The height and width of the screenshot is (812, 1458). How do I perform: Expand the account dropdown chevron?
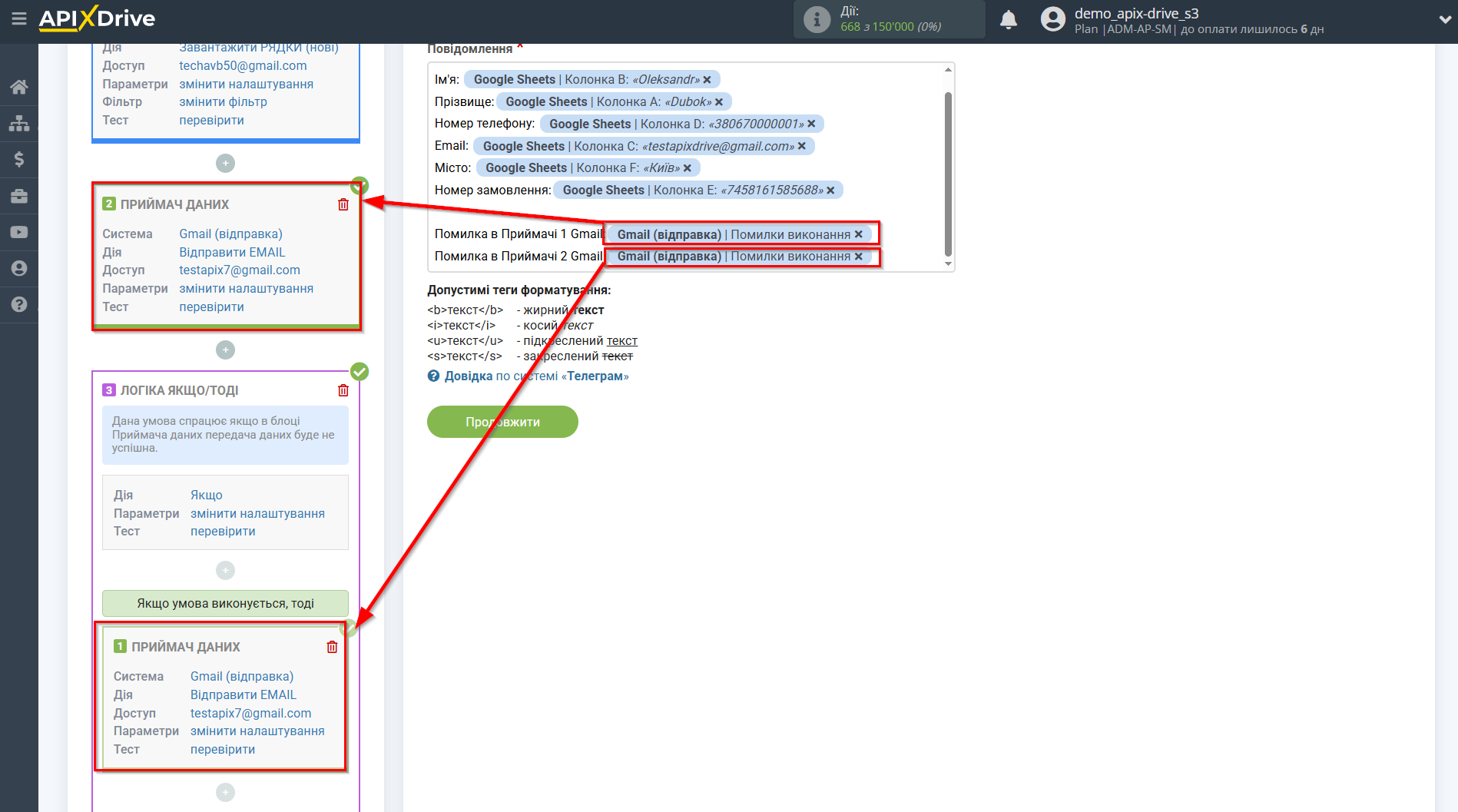pos(1444,19)
